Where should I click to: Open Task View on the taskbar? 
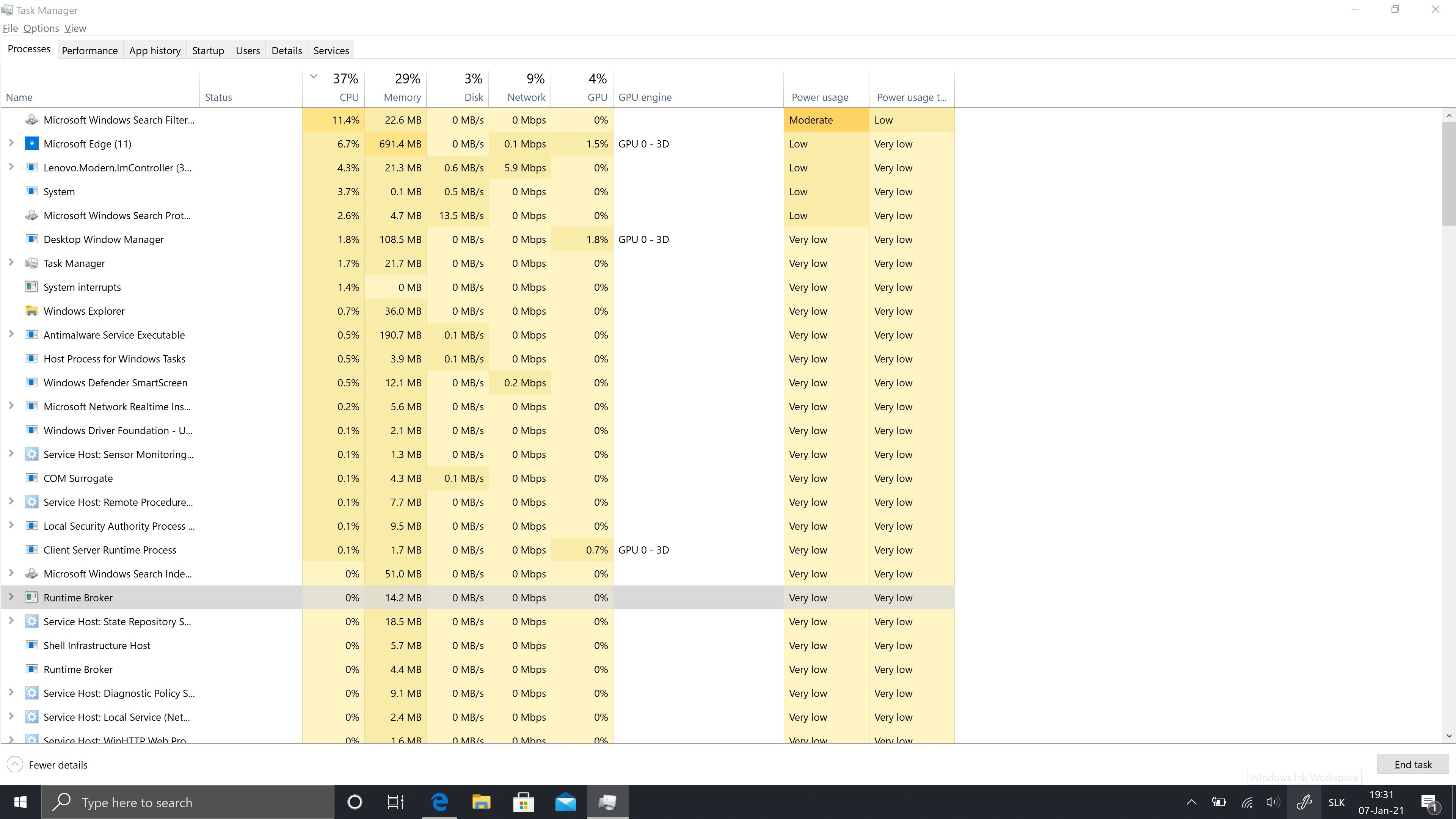[x=395, y=802]
